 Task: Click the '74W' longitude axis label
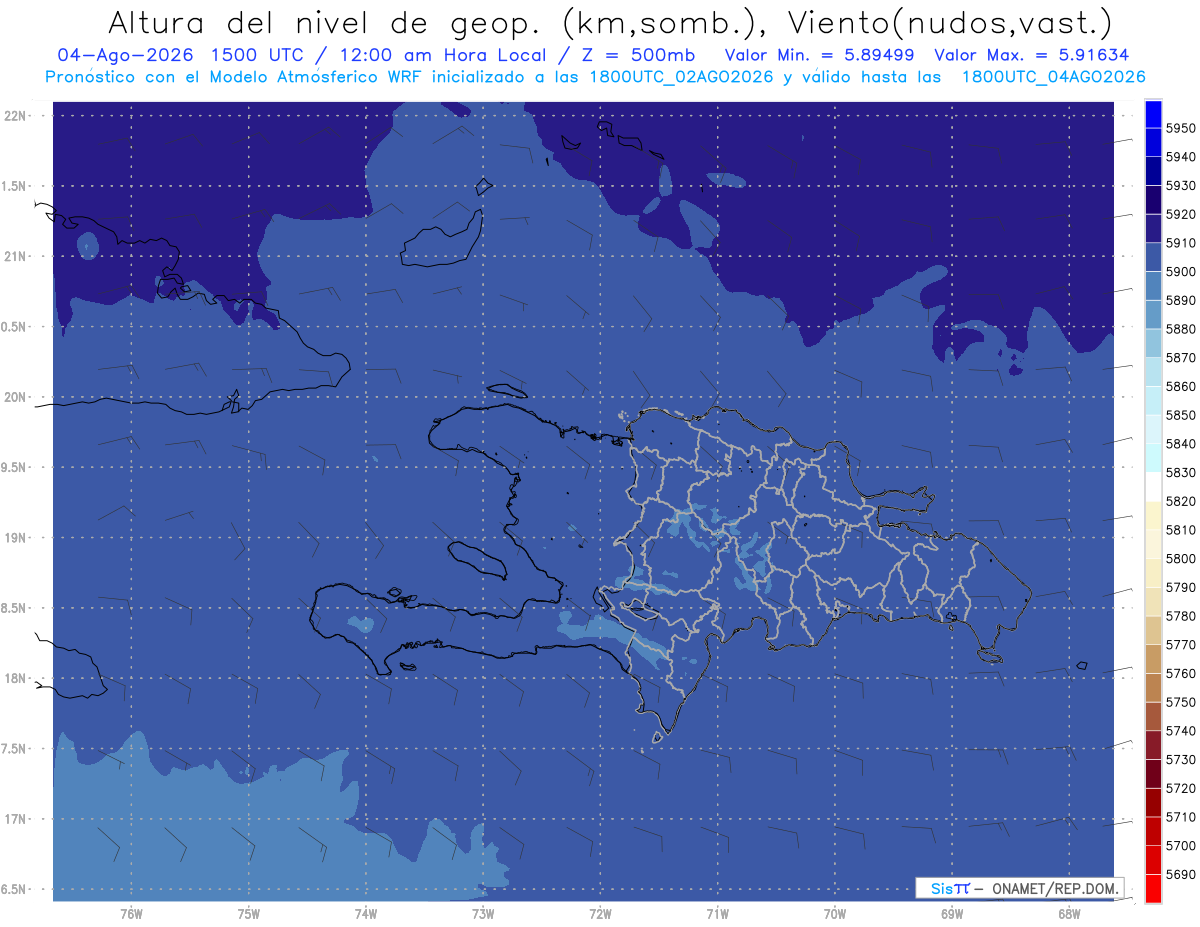click(366, 914)
